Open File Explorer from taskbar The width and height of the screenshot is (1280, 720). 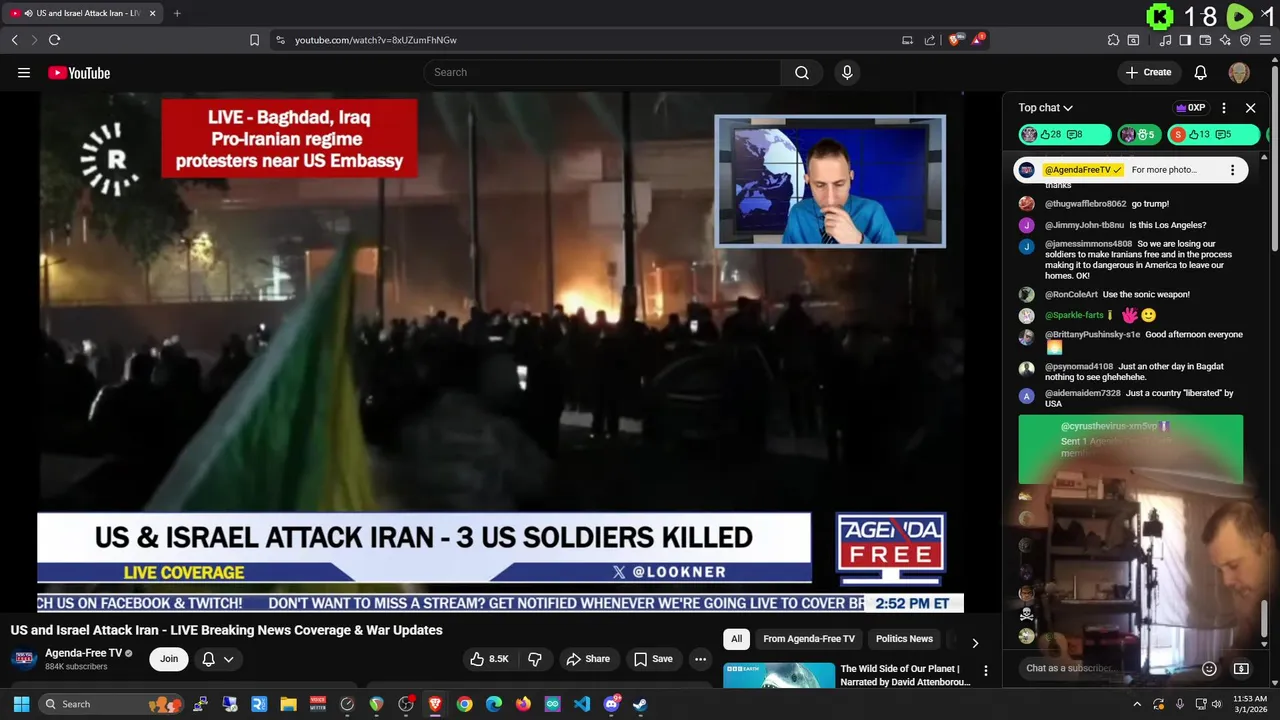[x=288, y=704]
